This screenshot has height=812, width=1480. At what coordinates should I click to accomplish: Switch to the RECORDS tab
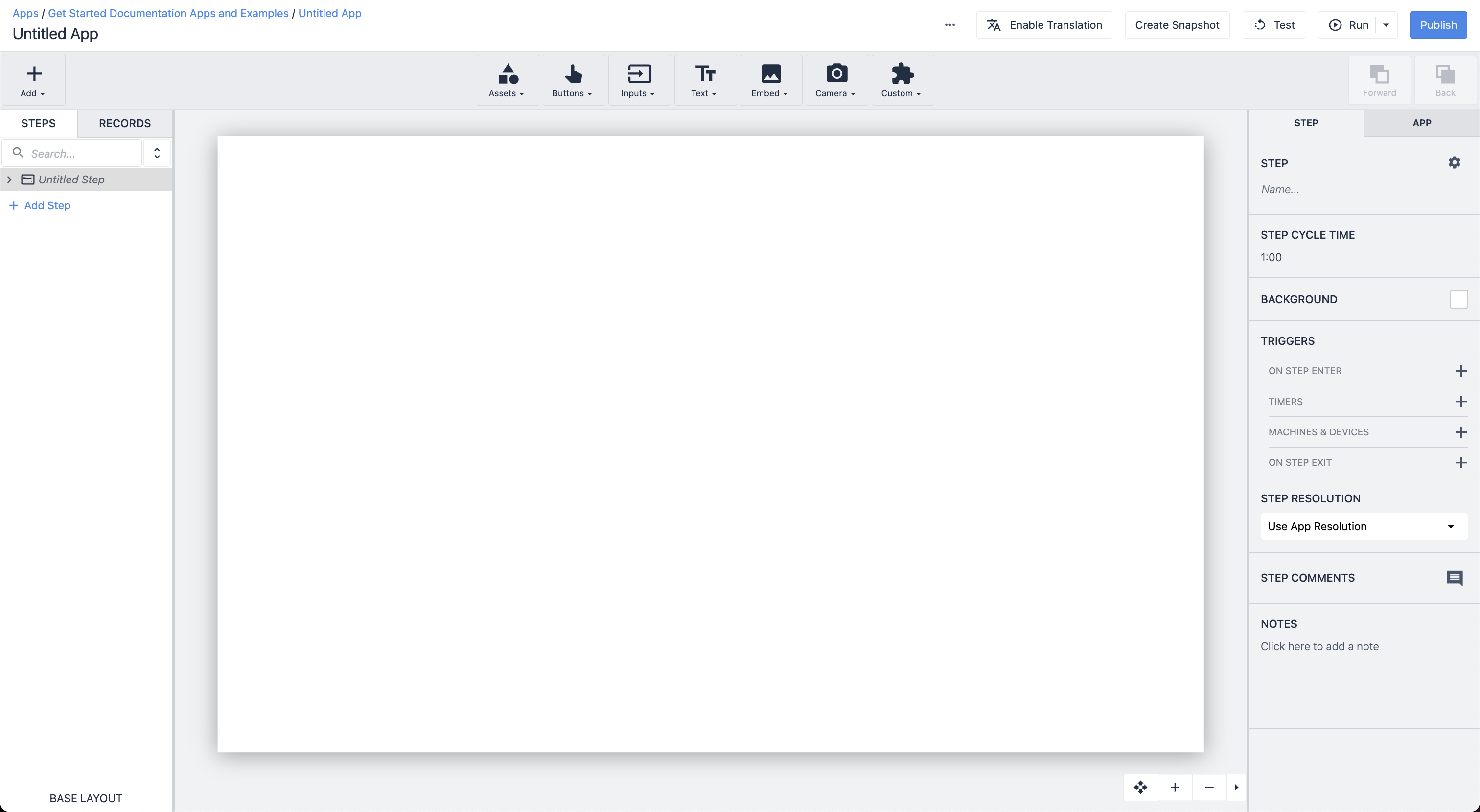[124, 123]
